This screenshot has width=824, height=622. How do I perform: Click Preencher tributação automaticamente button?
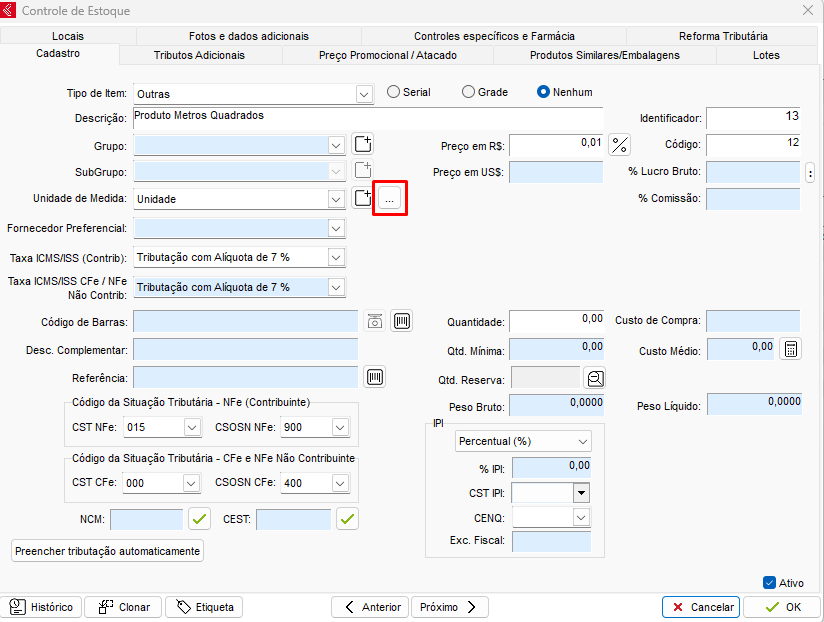[x=107, y=551]
